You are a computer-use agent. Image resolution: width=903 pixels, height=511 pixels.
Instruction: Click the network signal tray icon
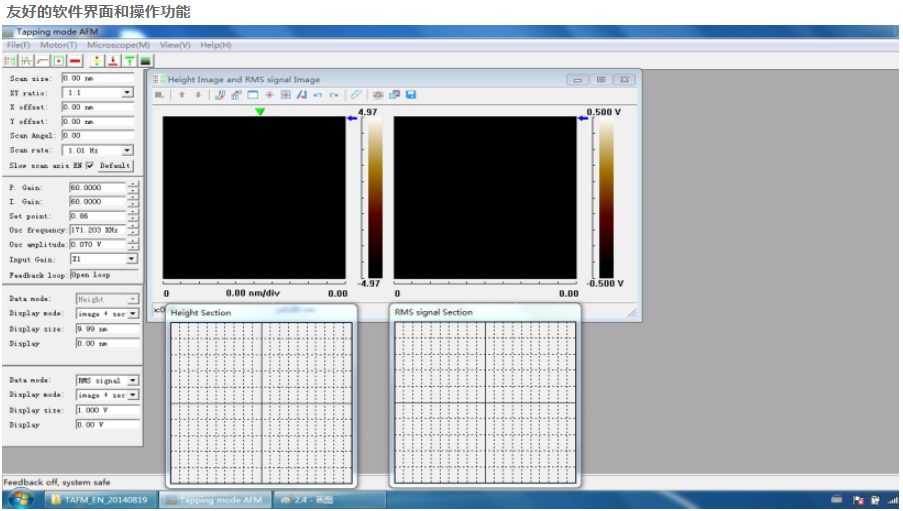(x=893, y=500)
